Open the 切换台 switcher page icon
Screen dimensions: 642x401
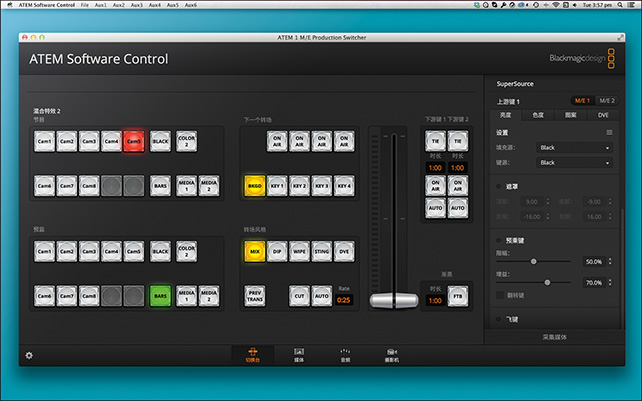253,355
